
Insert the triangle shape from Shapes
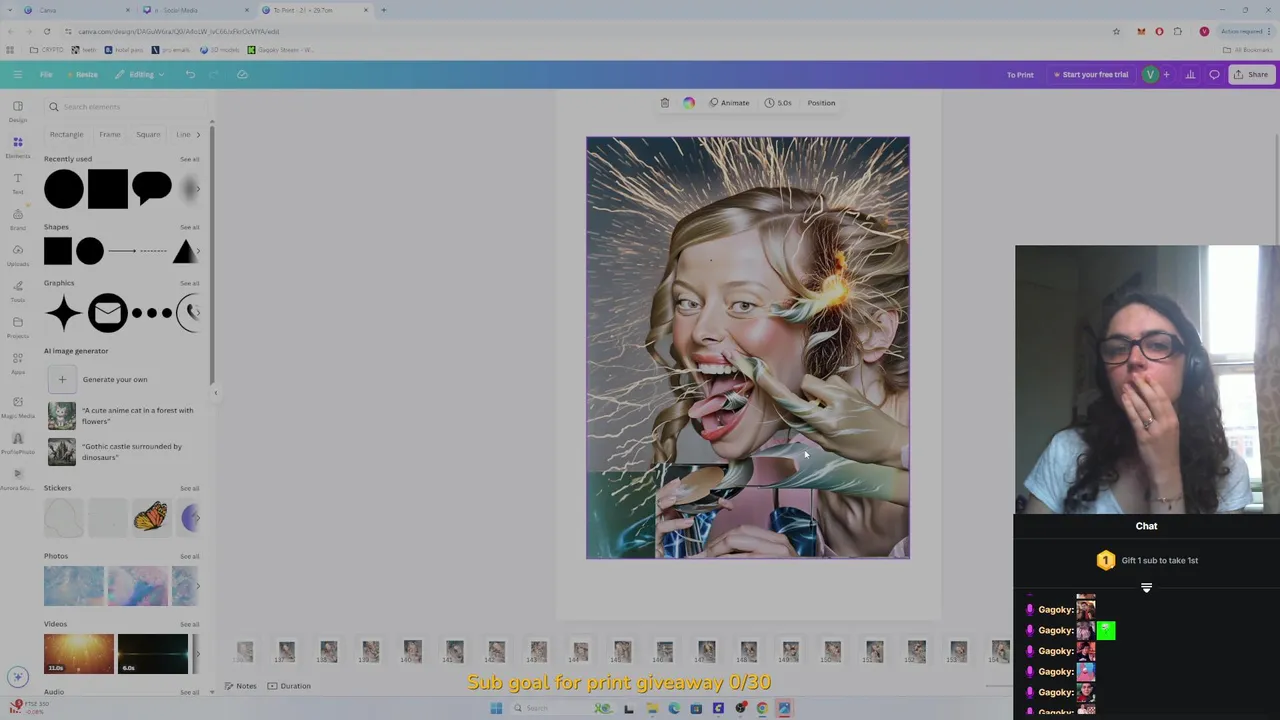click(x=184, y=251)
